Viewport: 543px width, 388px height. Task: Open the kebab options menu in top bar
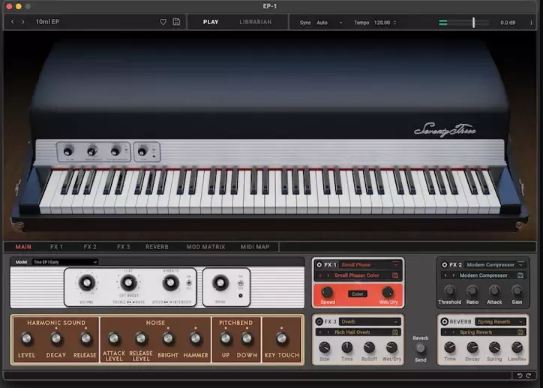pyautogui.click(x=531, y=23)
